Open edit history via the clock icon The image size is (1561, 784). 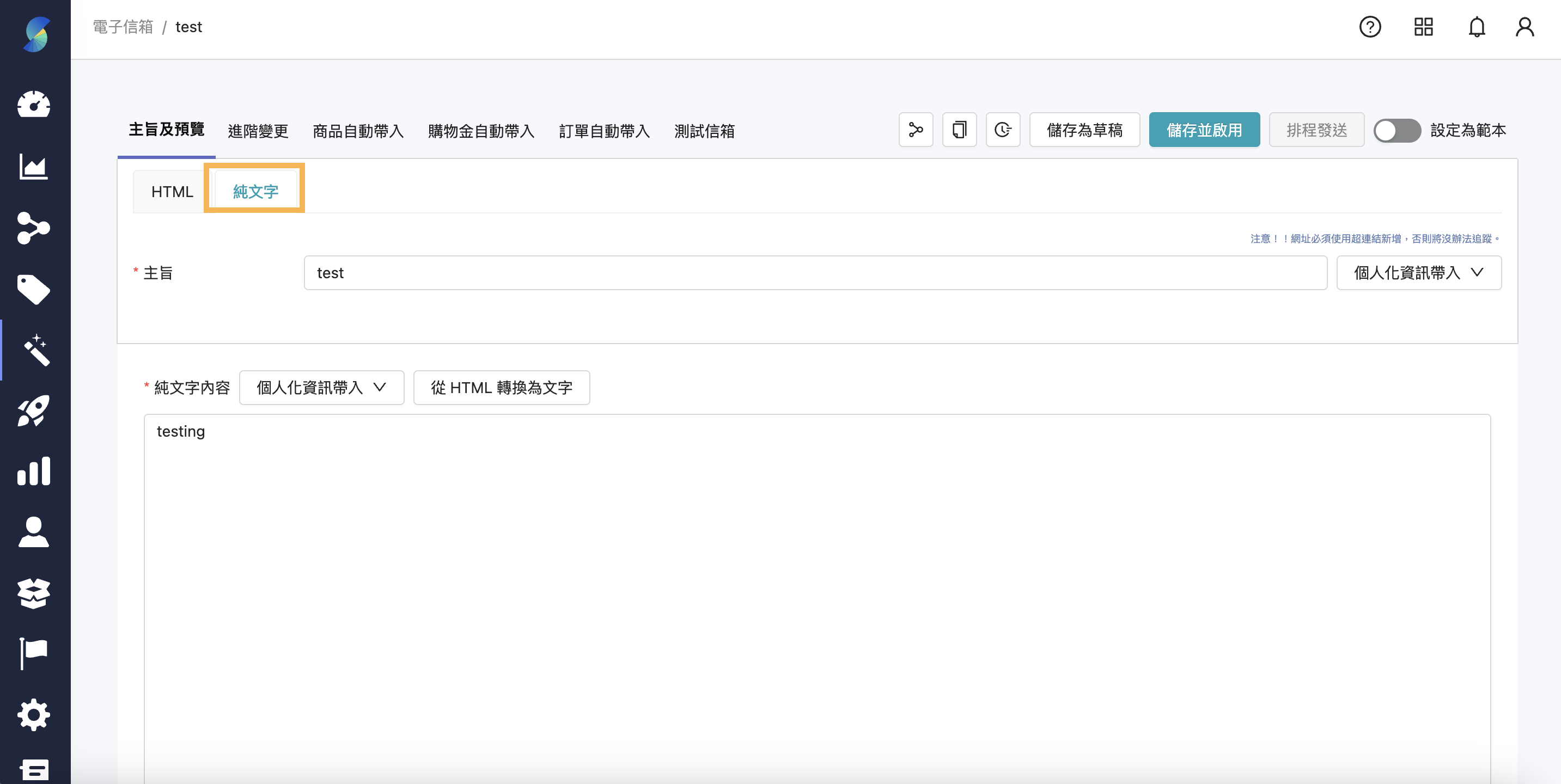pos(1003,130)
